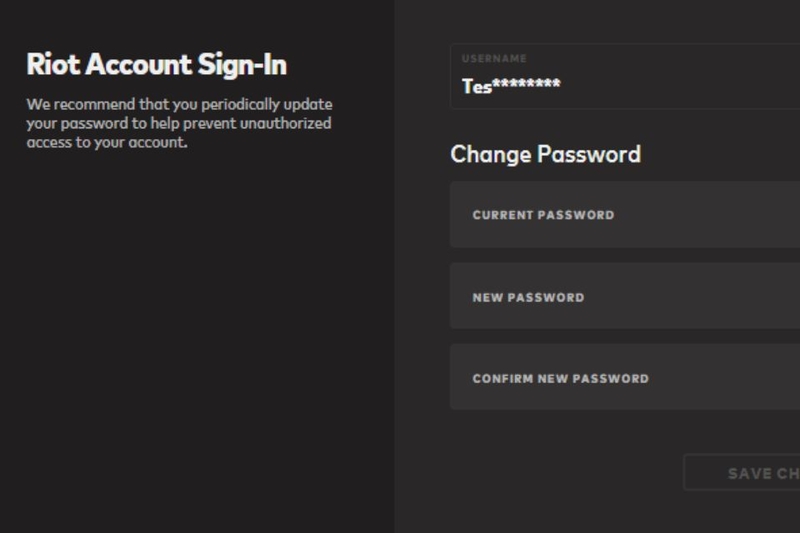The image size is (800, 533).
Task: Click the CURRENT PASSWORD label text
Action: [543, 215]
